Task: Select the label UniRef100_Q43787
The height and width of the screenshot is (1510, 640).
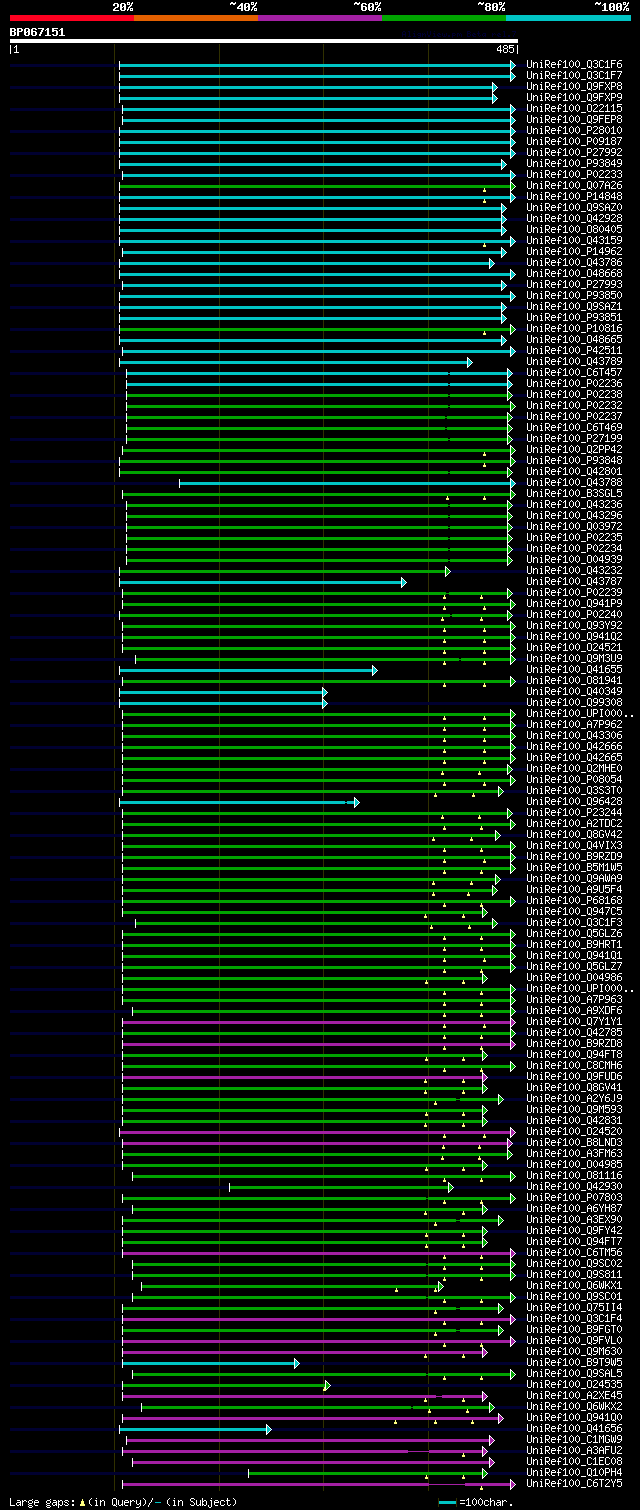Action: point(575,582)
